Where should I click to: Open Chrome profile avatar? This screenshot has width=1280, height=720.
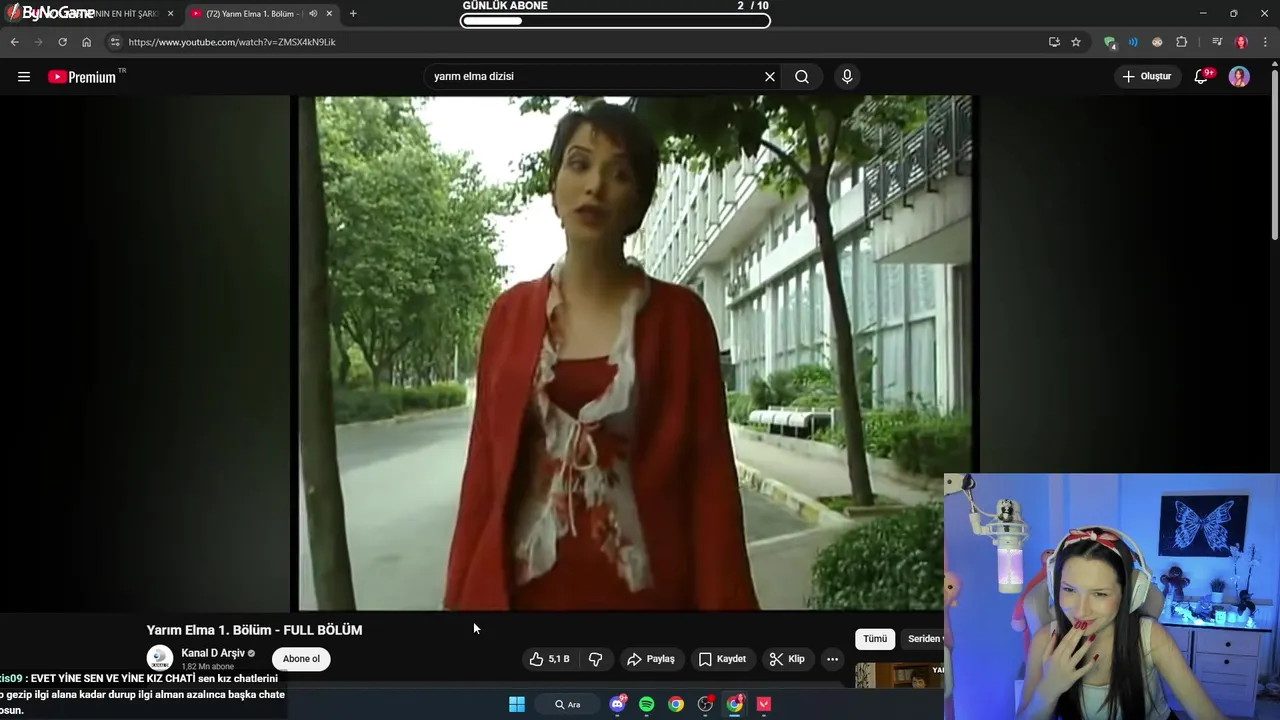1241,42
